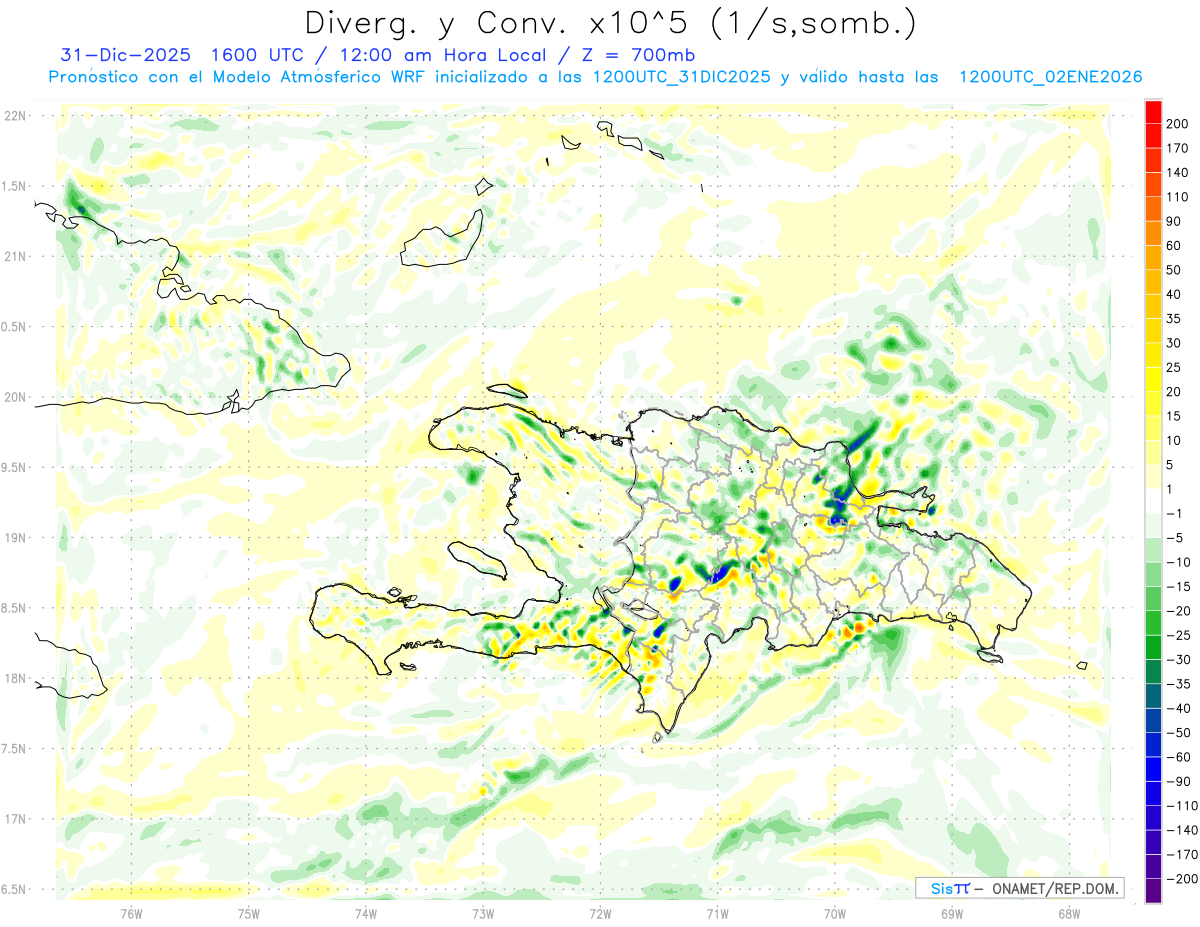The width and height of the screenshot is (1200, 927).
Task: Click the dark purple swatch at the color bar bottom
Action: 1153,890
